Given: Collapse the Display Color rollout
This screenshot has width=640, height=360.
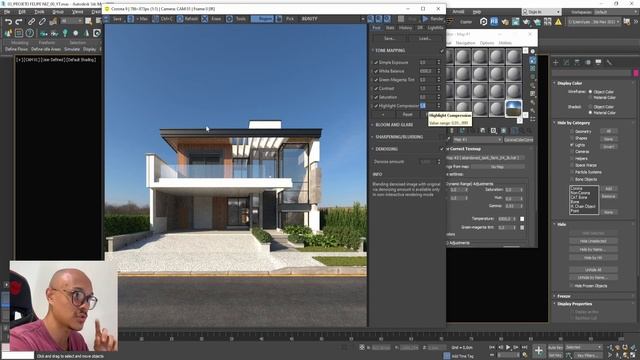Looking at the screenshot, I should 569,83.
